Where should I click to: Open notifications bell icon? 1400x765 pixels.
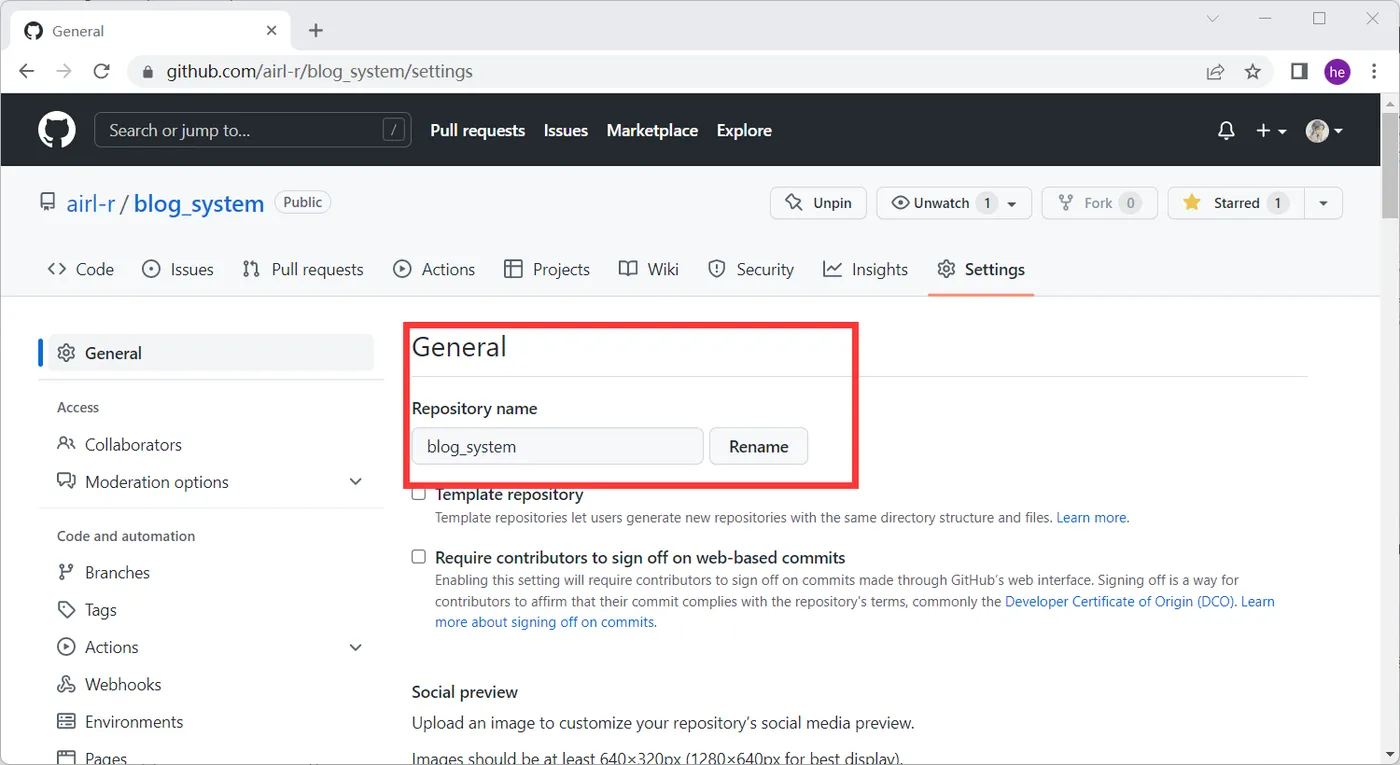click(1226, 131)
